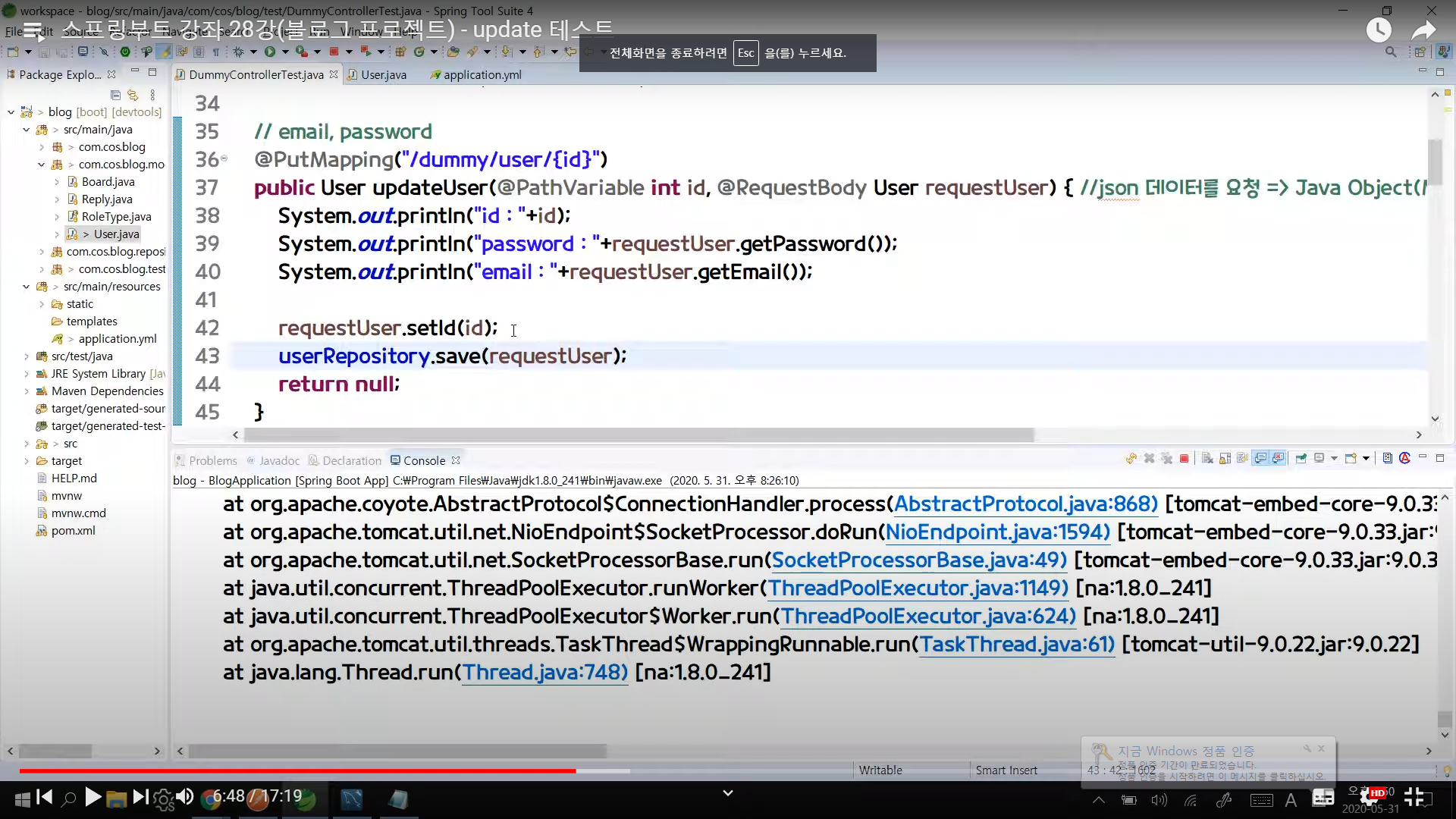Viewport: 1456px width, 819px height.
Task: Terminate the app with red console stop
Action: coord(1184,459)
